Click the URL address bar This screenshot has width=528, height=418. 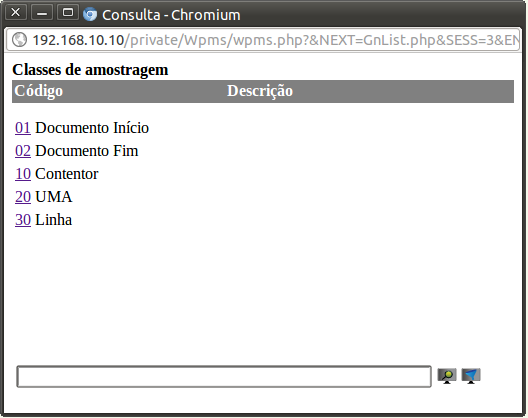point(263,40)
